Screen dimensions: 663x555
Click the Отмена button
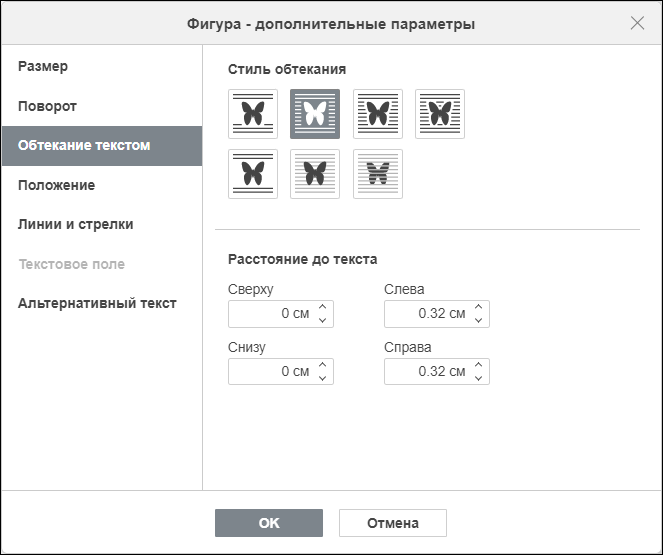[x=393, y=523]
